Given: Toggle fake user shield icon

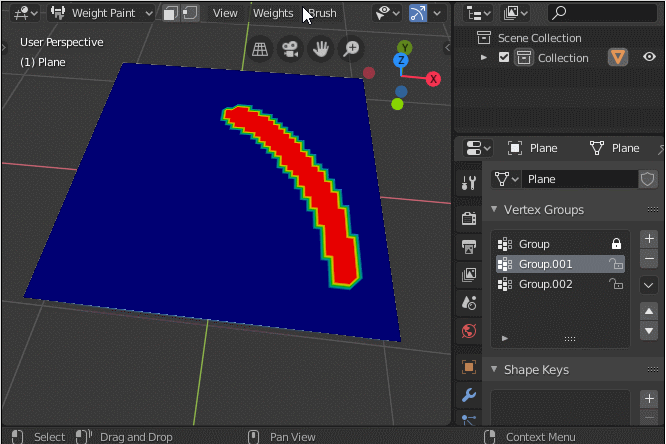Looking at the screenshot, I should (647, 179).
